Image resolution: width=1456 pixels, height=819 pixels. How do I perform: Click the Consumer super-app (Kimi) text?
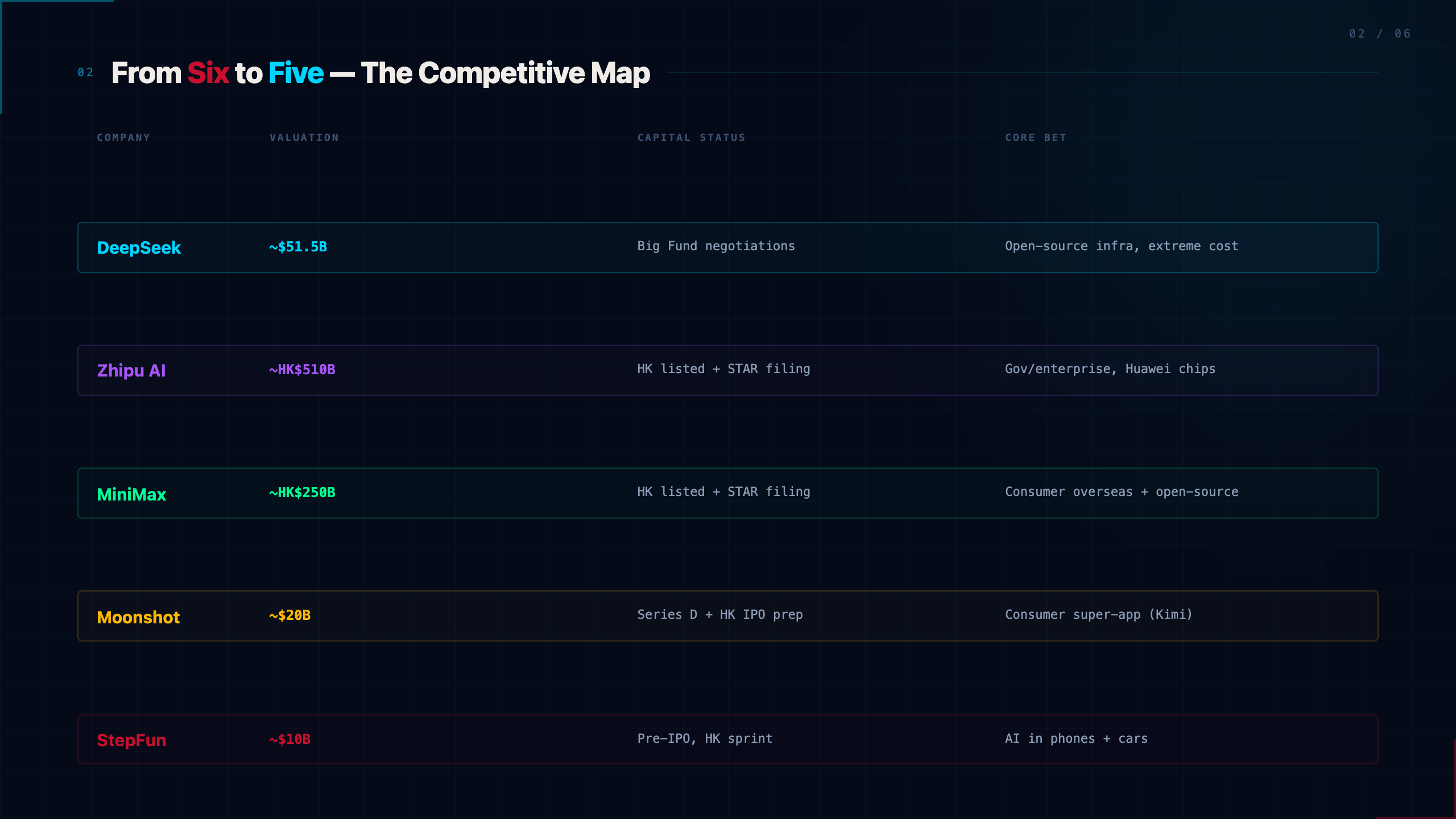coord(1099,615)
